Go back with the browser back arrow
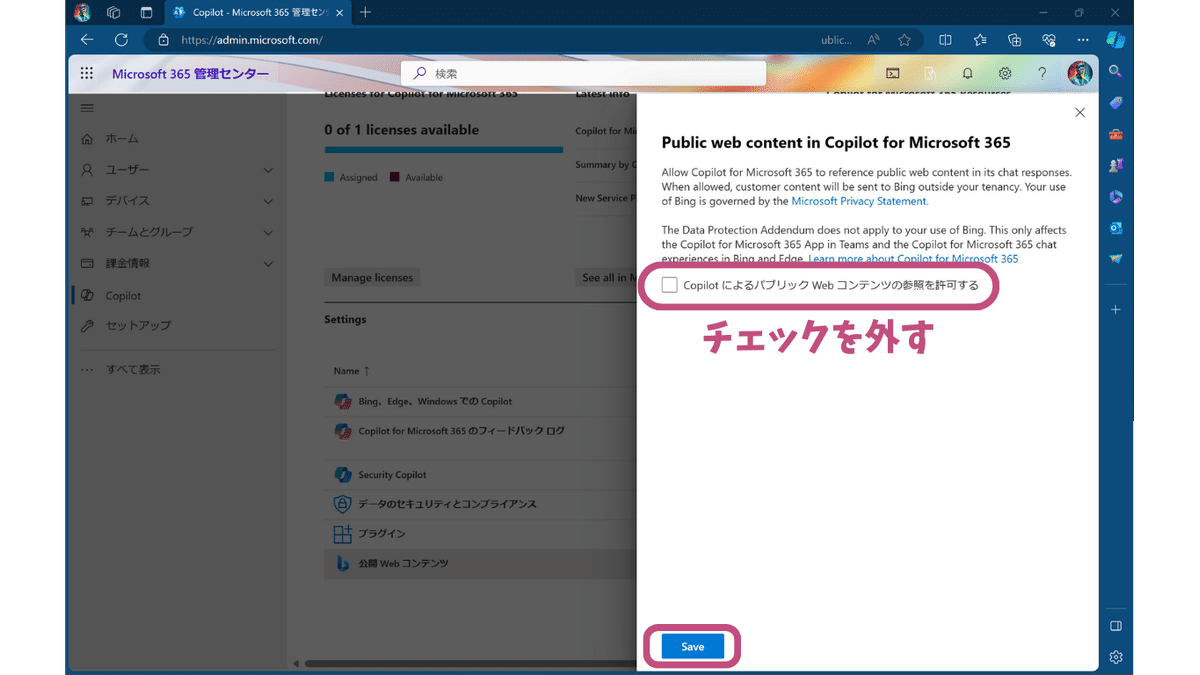Screen dimensions: 1200x675 coord(87,40)
